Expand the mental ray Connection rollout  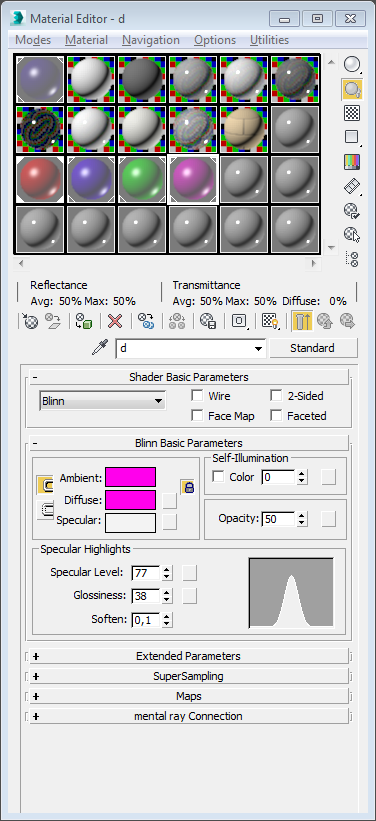(189, 716)
